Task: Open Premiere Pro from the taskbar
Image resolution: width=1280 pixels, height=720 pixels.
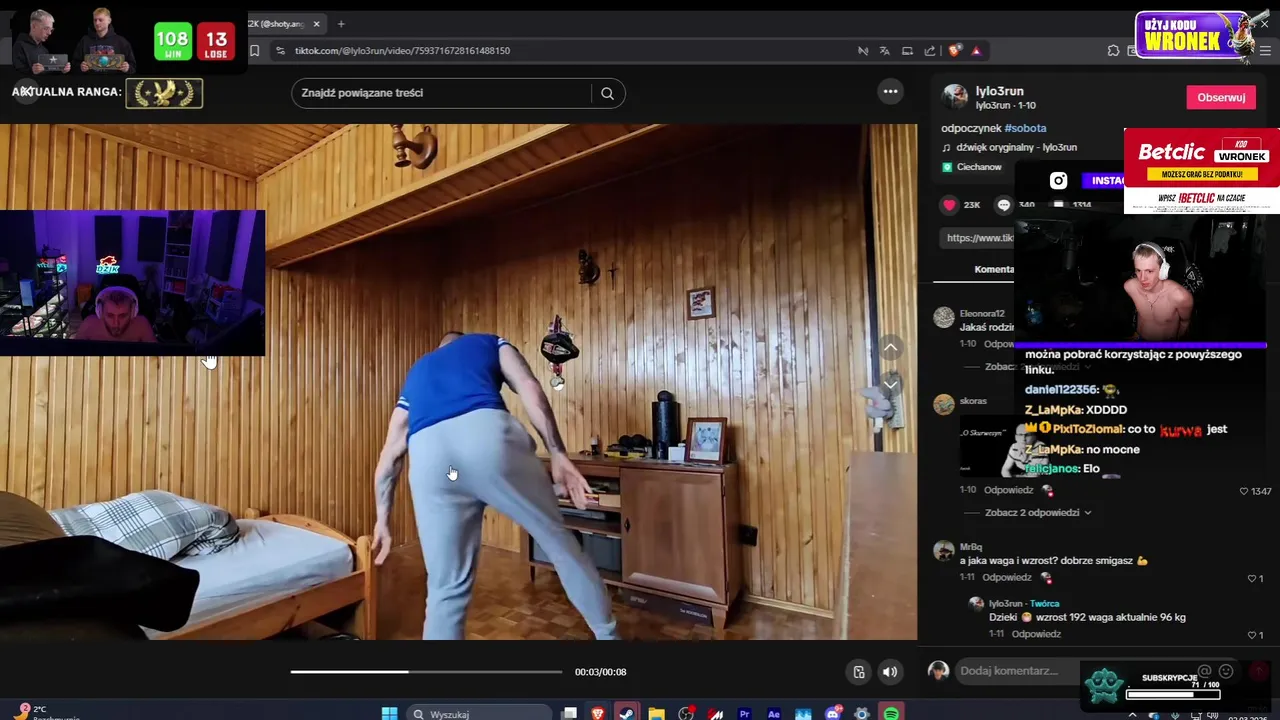Action: click(x=744, y=714)
